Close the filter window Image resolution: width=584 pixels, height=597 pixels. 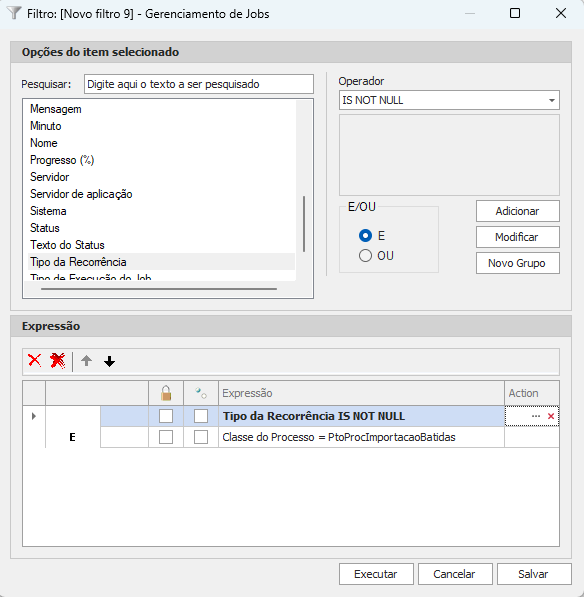click(561, 13)
